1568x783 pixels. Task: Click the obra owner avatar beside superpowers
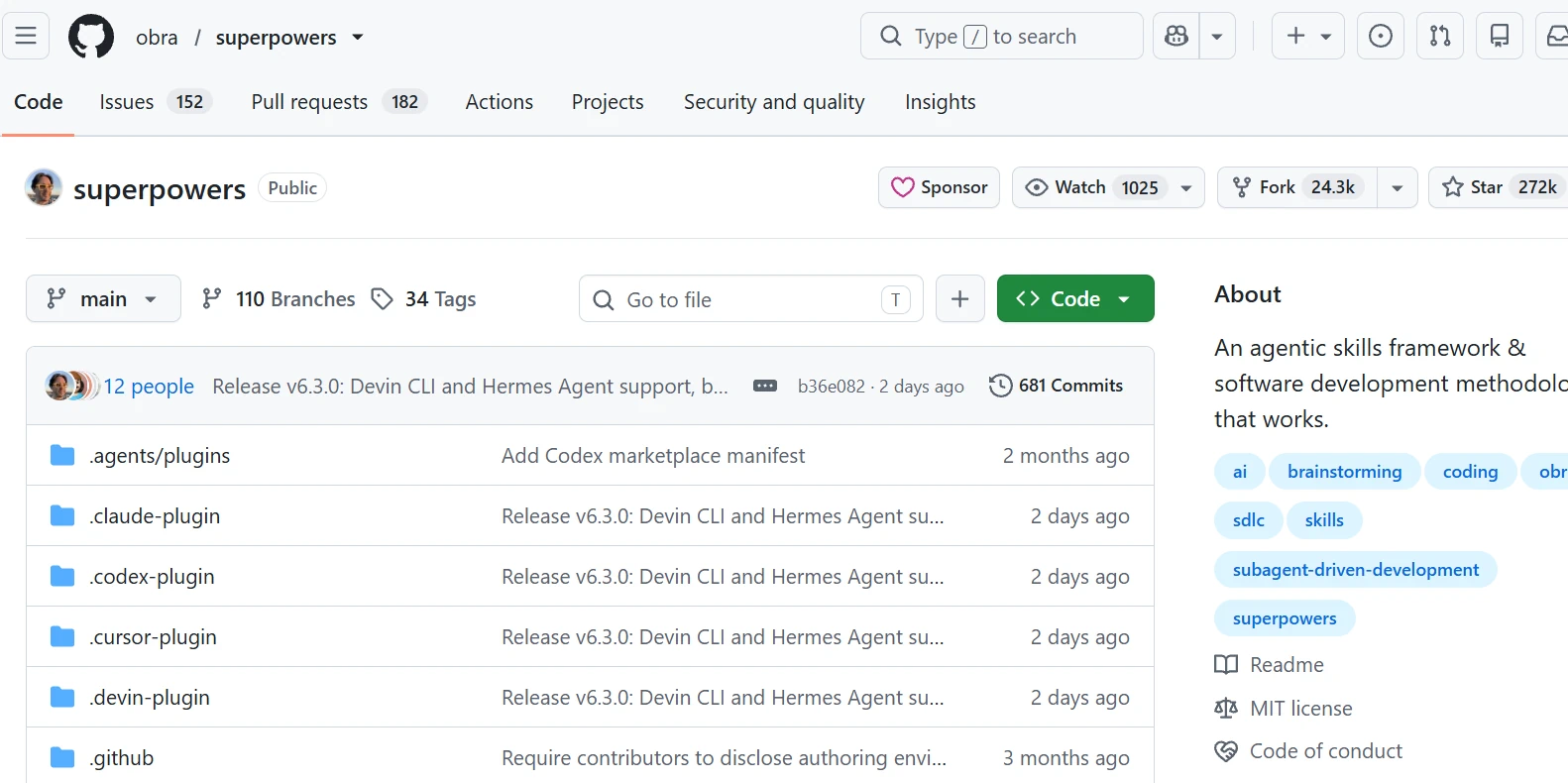point(44,187)
